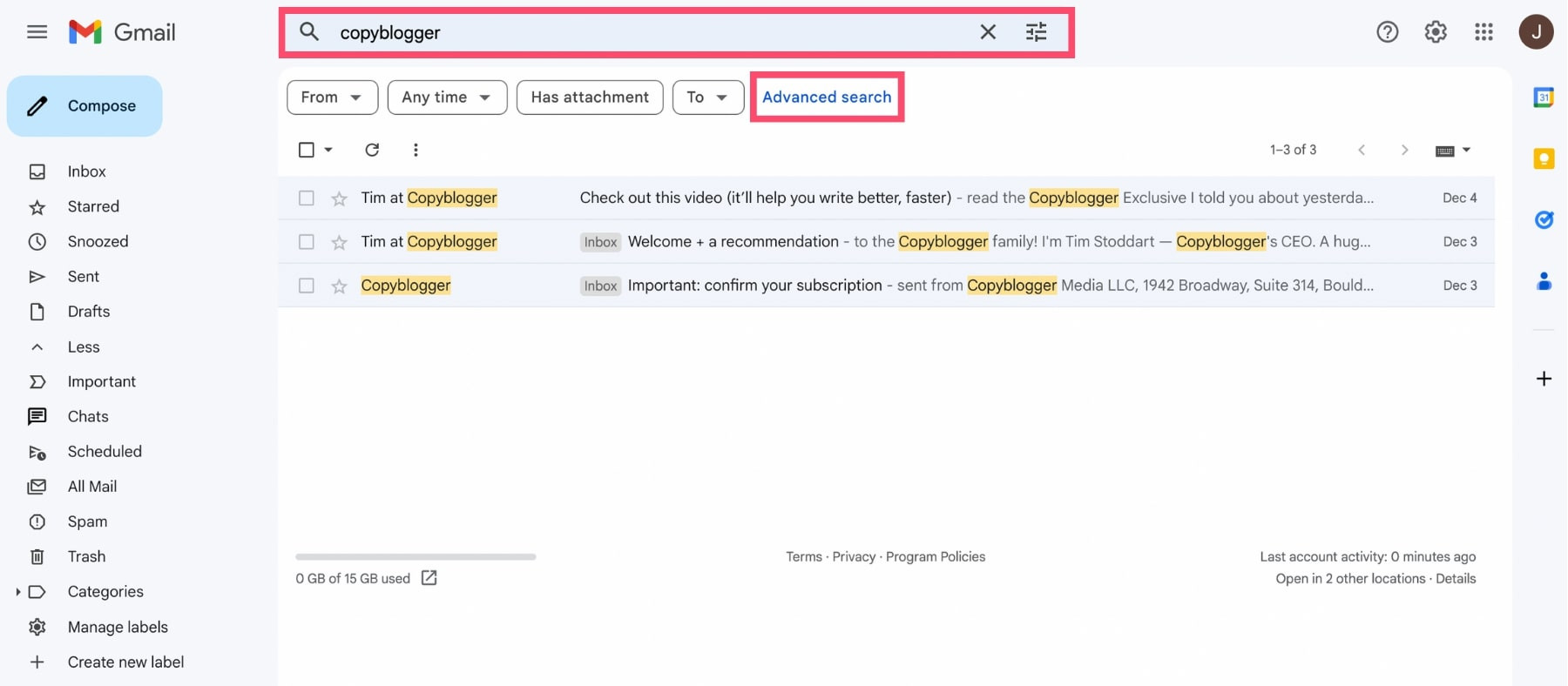
Task: Star the 'Welcome + a recommendation' email
Action: tap(339, 242)
